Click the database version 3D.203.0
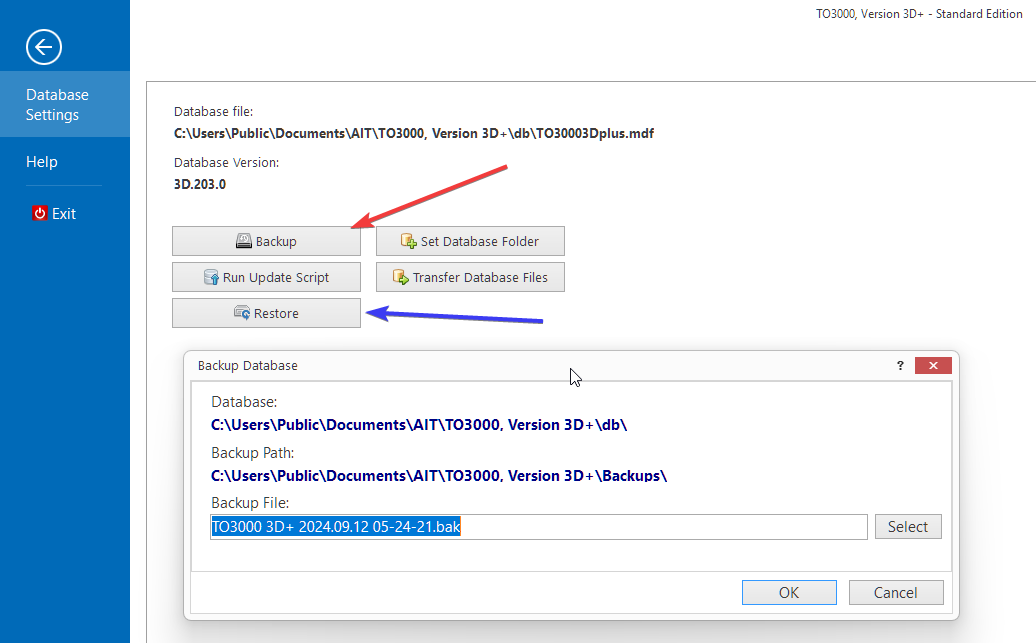This screenshot has width=1036, height=643. (x=200, y=184)
